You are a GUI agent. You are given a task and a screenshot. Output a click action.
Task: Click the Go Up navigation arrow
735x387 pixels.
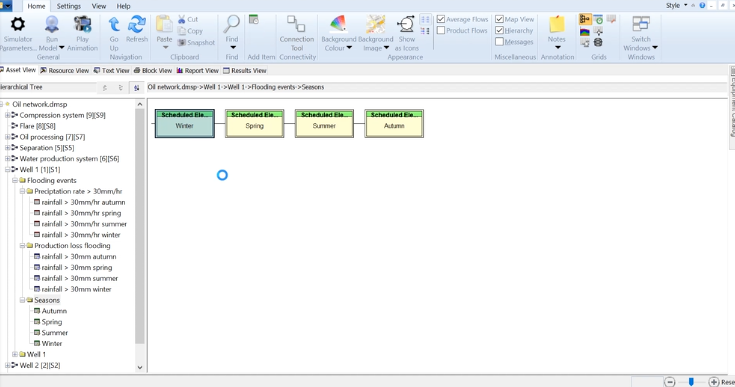coord(114,24)
